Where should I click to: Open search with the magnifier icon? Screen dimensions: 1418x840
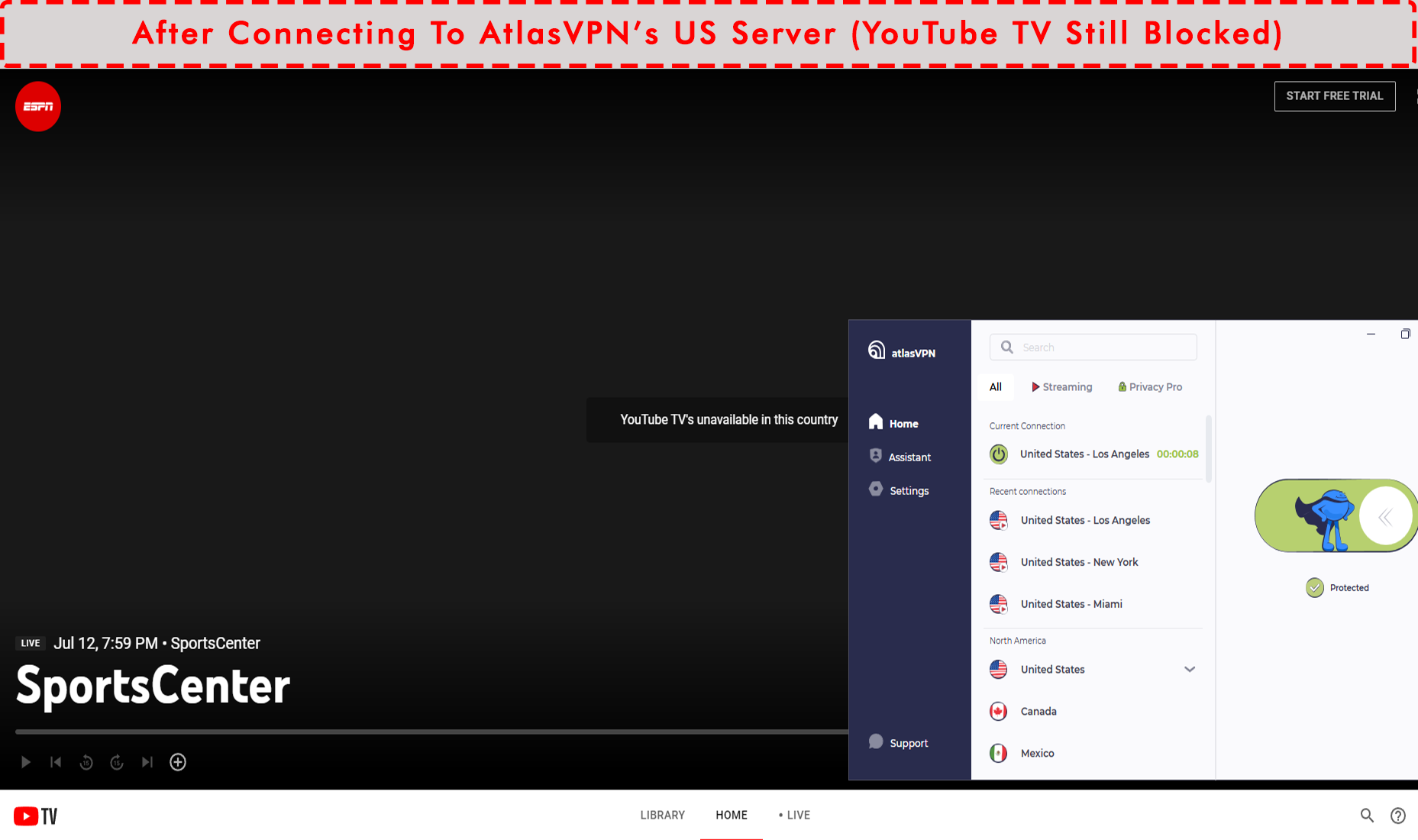(1367, 816)
